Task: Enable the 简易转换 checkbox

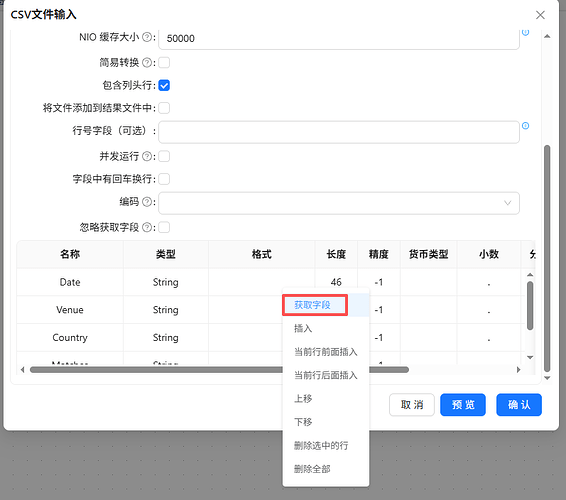Action: click(x=164, y=63)
